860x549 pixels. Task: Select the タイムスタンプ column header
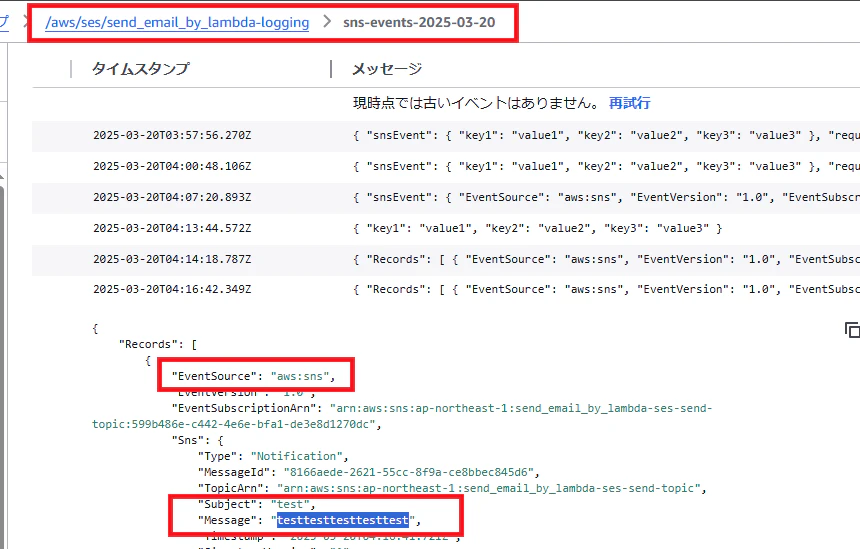[x=141, y=69]
